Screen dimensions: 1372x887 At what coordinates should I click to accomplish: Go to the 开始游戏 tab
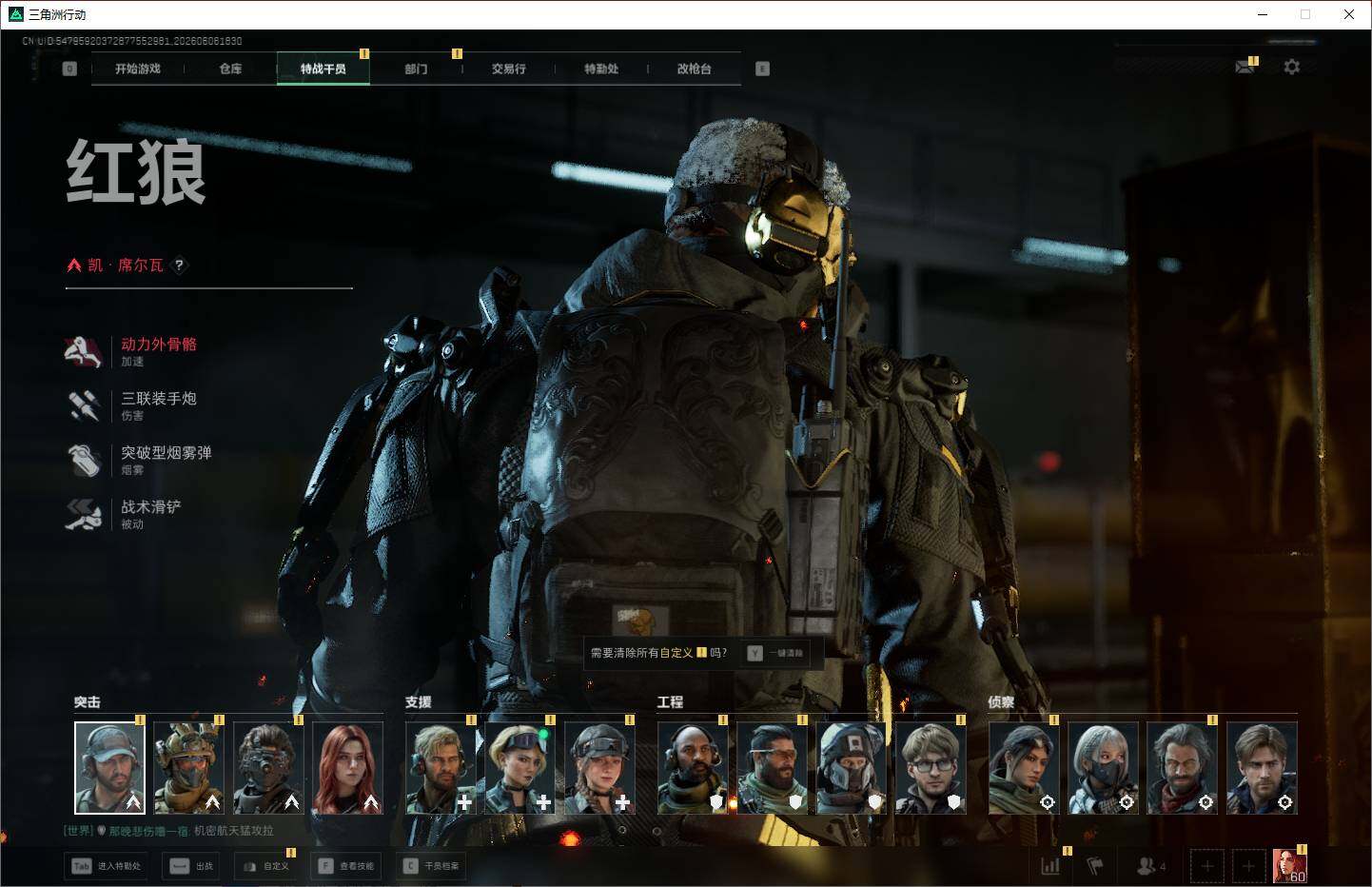coord(138,69)
